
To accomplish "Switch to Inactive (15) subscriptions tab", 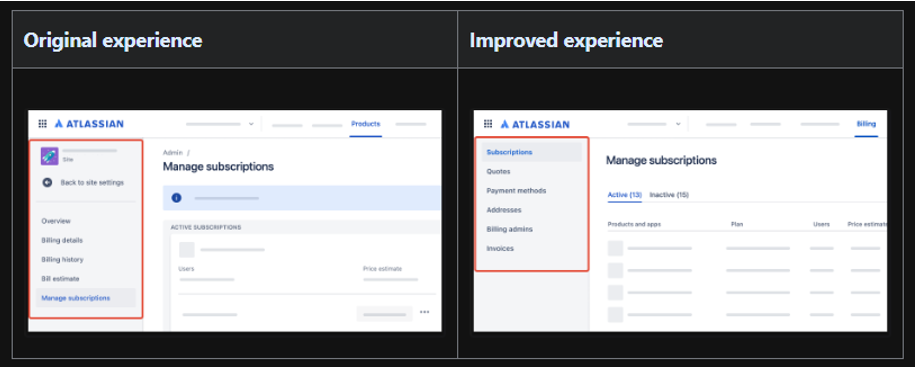I will tap(669, 194).
